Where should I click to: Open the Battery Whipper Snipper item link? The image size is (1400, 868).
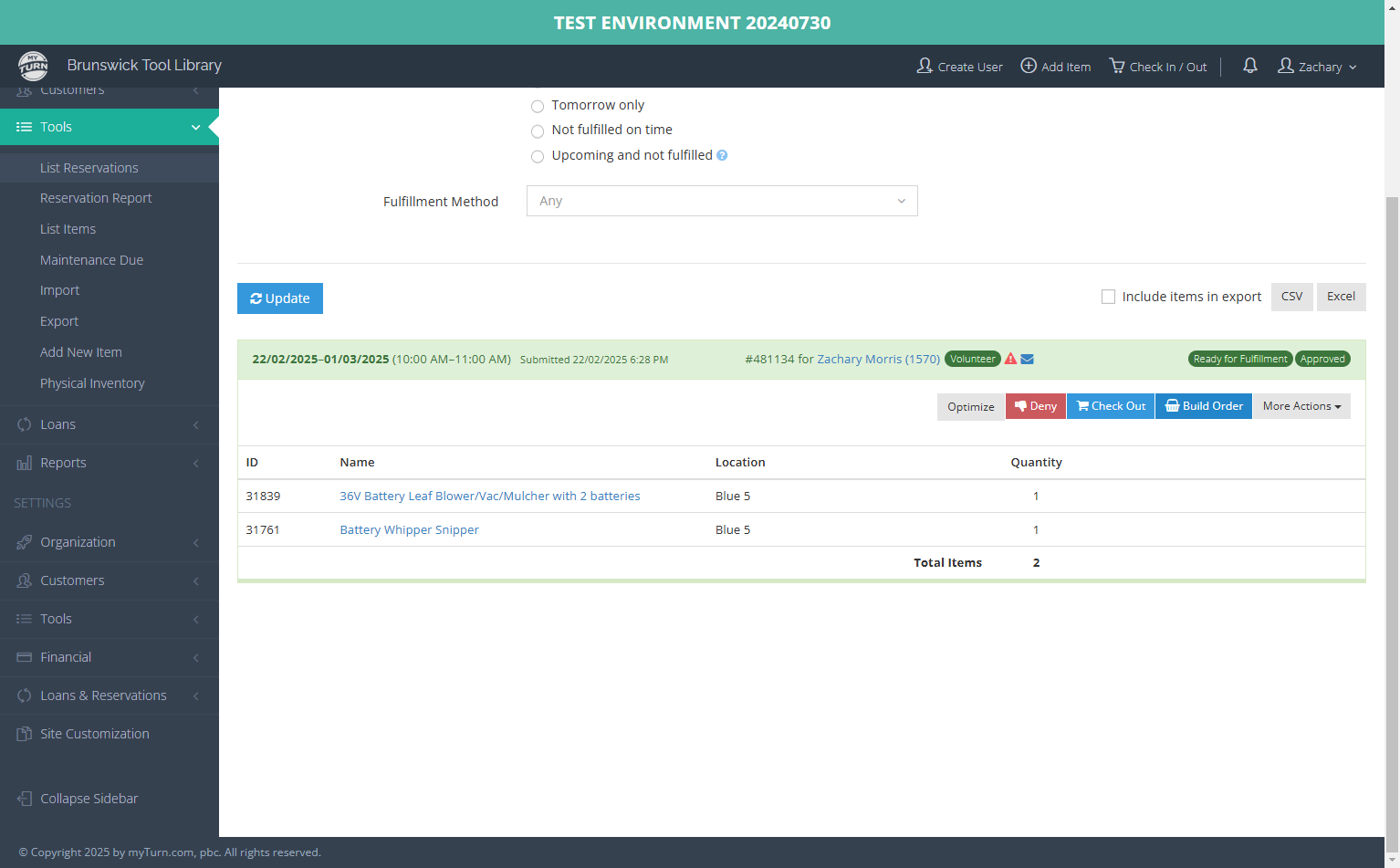(409, 529)
